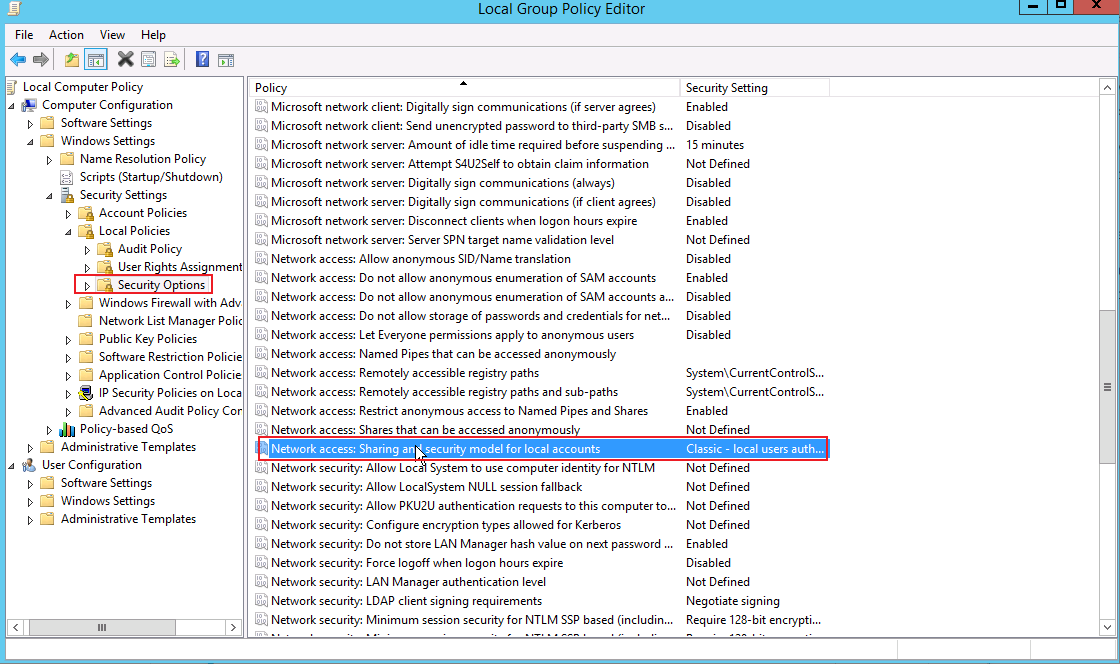1120x664 pixels.
Task: Collapse the Local Policies tree node
Action: pyautogui.click(x=69, y=231)
